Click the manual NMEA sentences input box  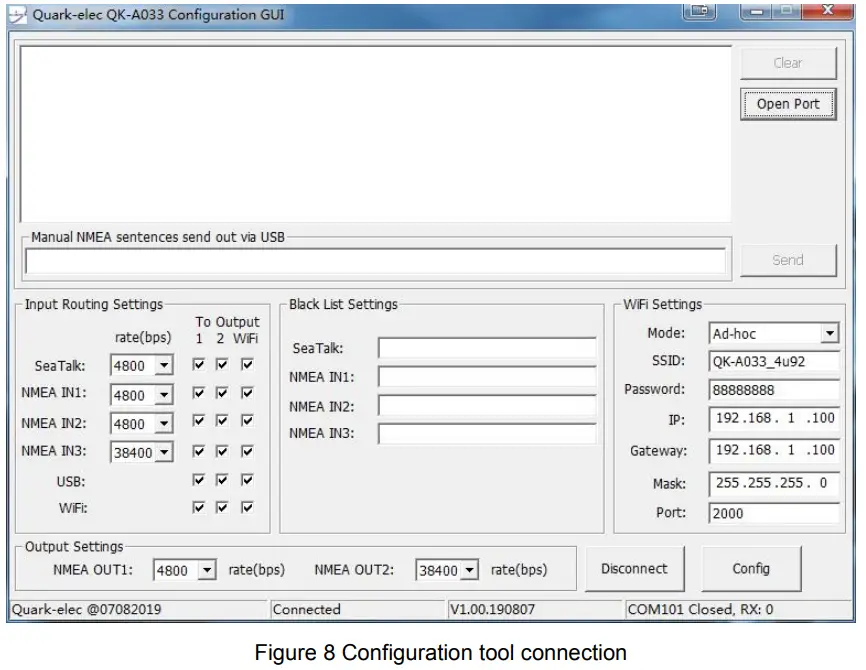(380, 260)
